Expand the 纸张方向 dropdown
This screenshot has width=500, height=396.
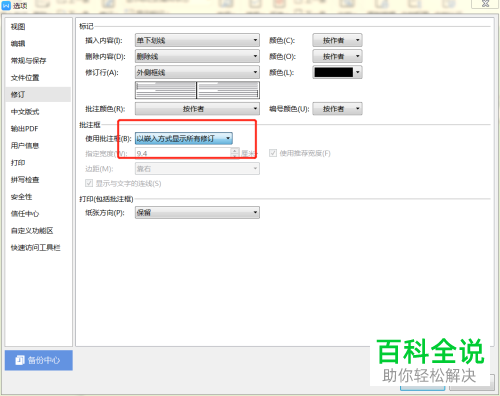(197, 212)
